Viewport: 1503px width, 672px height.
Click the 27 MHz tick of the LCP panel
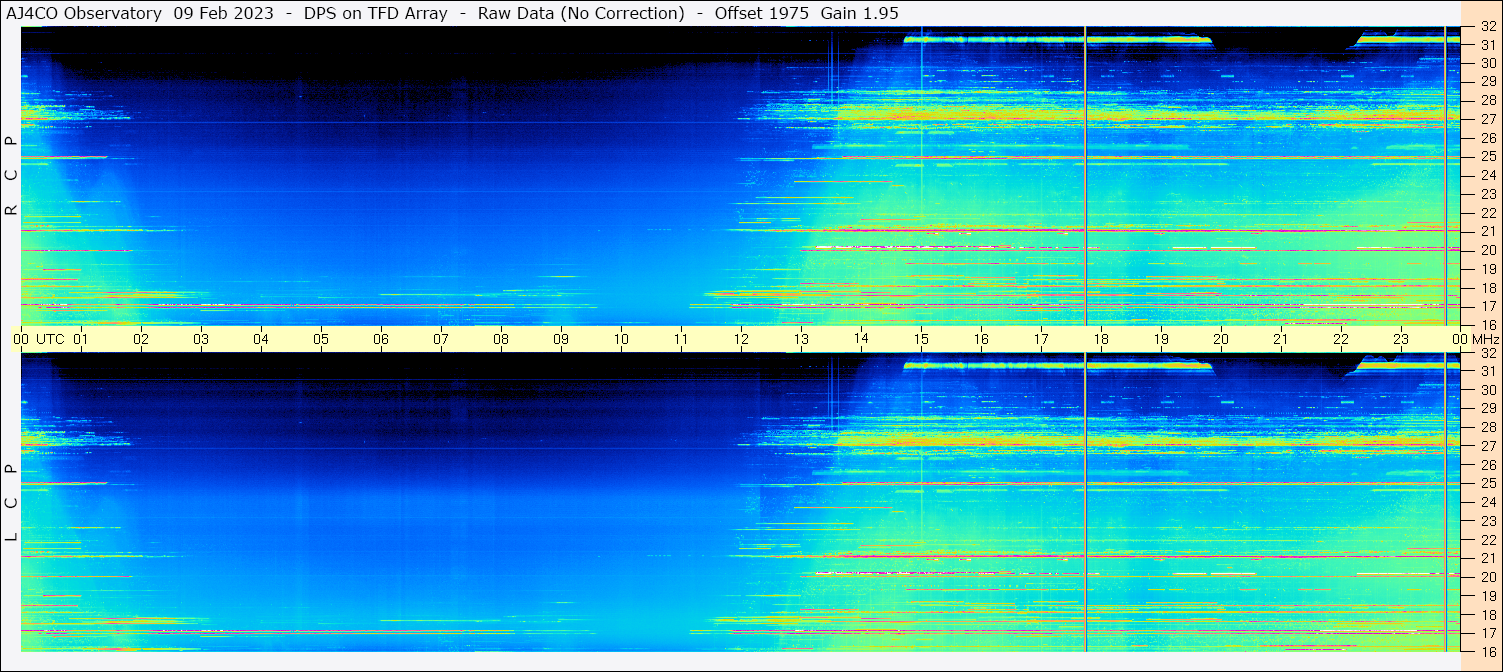point(1487,446)
